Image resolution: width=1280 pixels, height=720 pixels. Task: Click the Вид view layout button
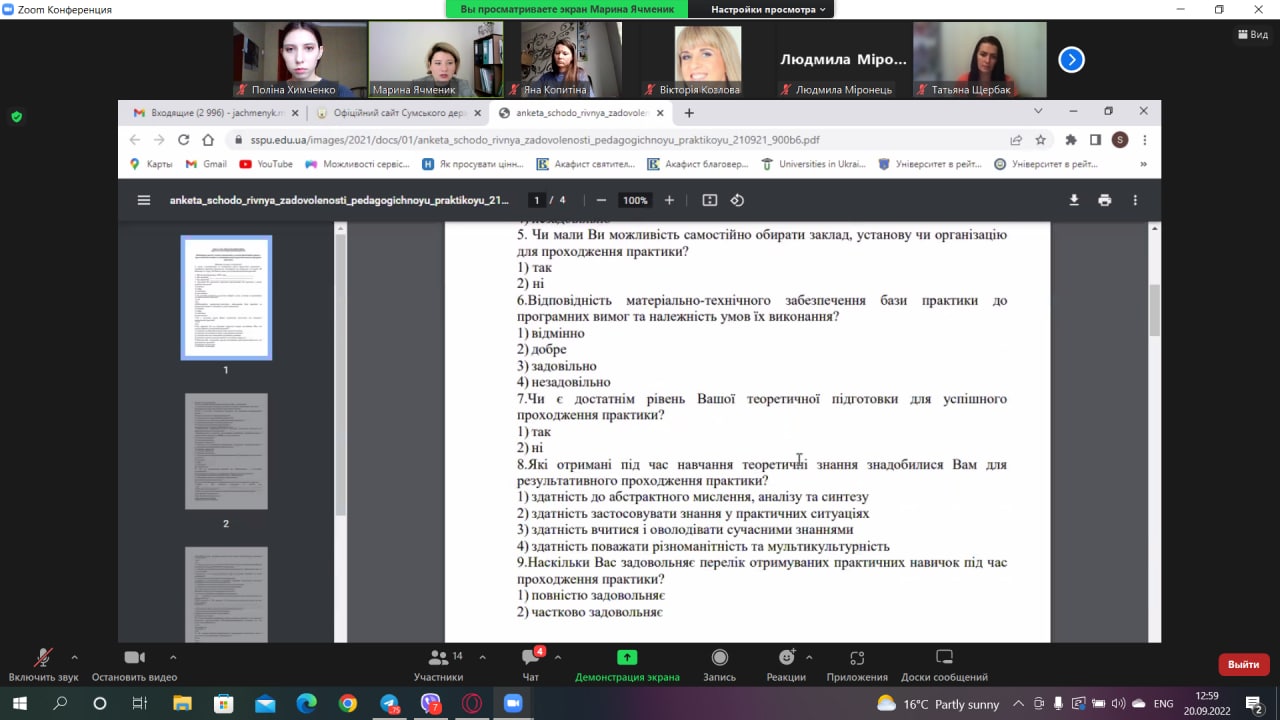pyautogui.click(x=1252, y=34)
